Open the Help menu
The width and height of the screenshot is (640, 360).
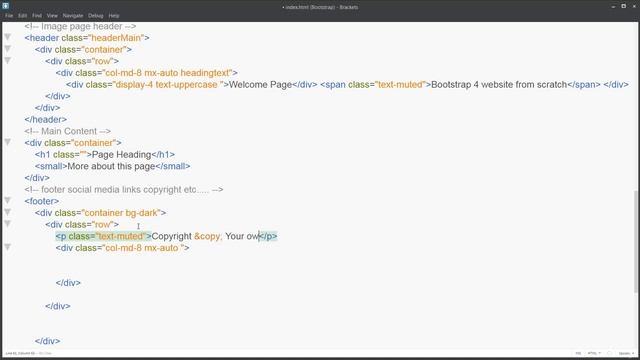[x=114, y=16]
